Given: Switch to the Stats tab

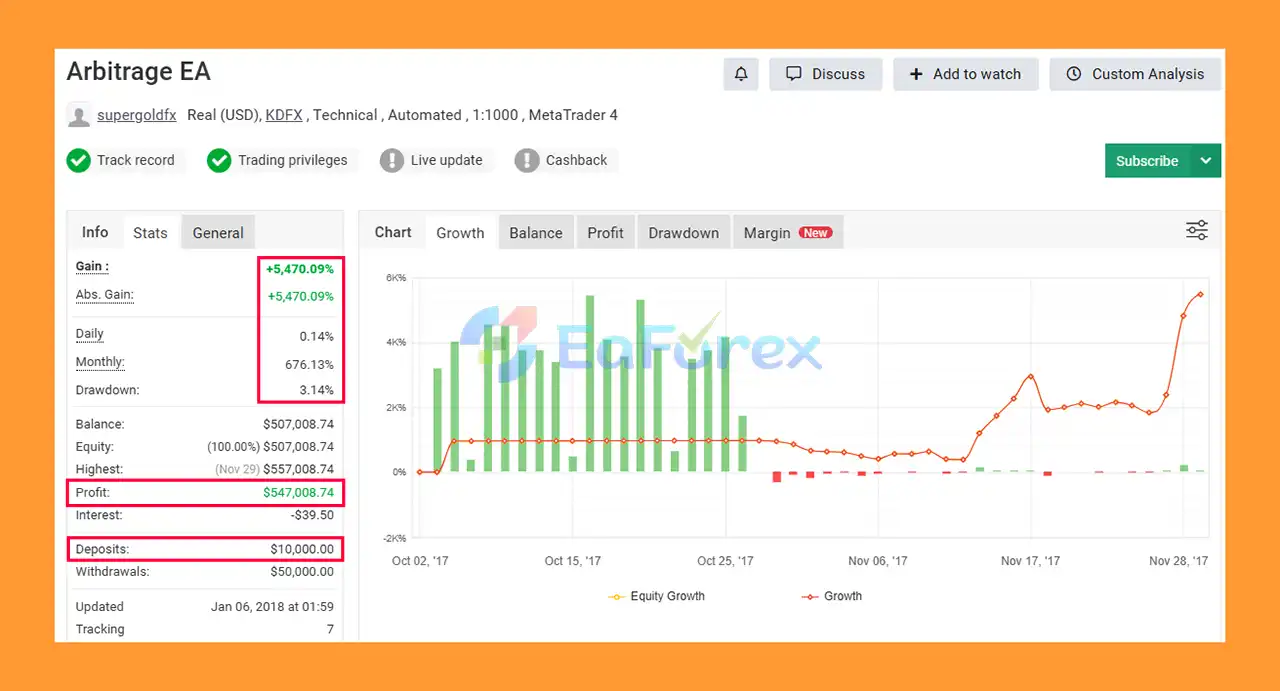Looking at the screenshot, I should click(150, 233).
